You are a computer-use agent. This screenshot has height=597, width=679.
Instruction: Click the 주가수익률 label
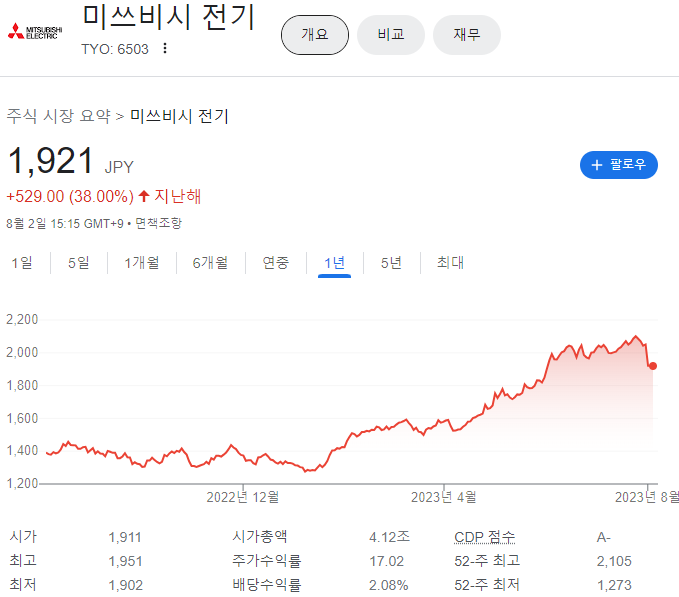coord(266,561)
